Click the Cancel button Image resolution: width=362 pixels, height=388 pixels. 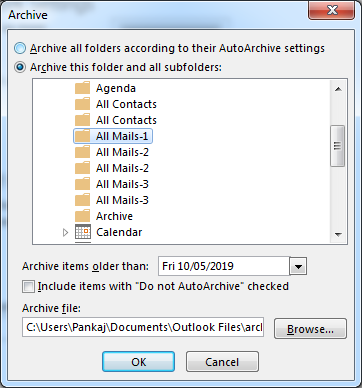point(222,362)
